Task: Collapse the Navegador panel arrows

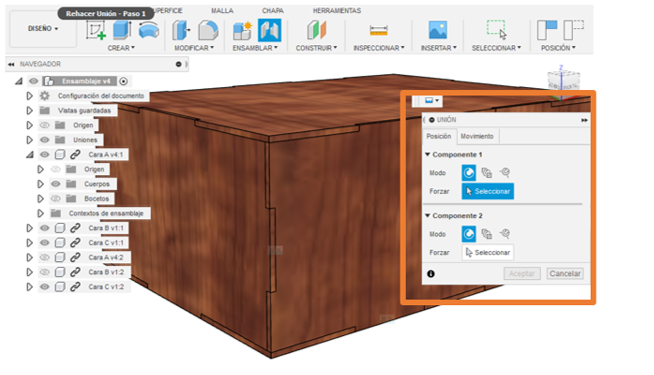Action: (x=11, y=64)
